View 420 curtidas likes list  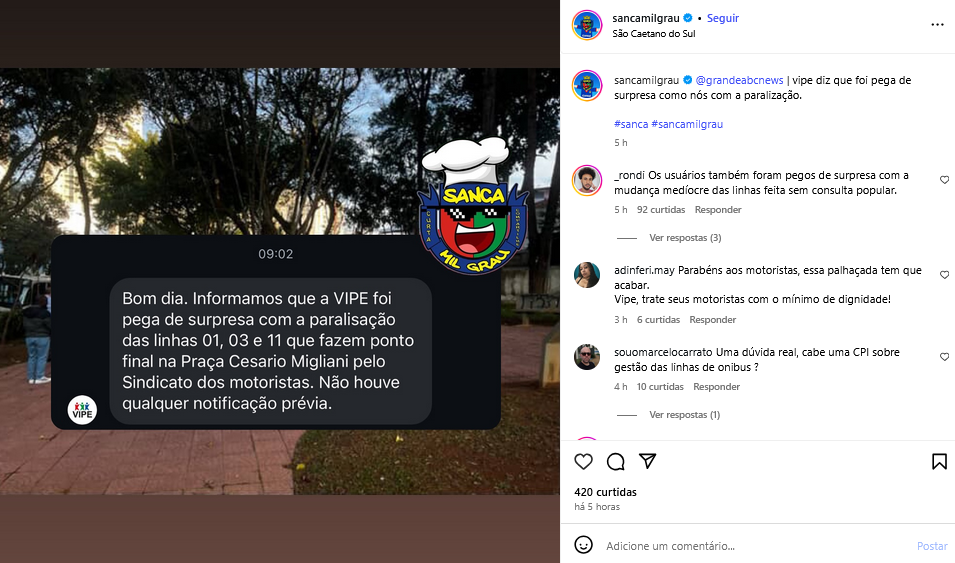tap(605, 492)
